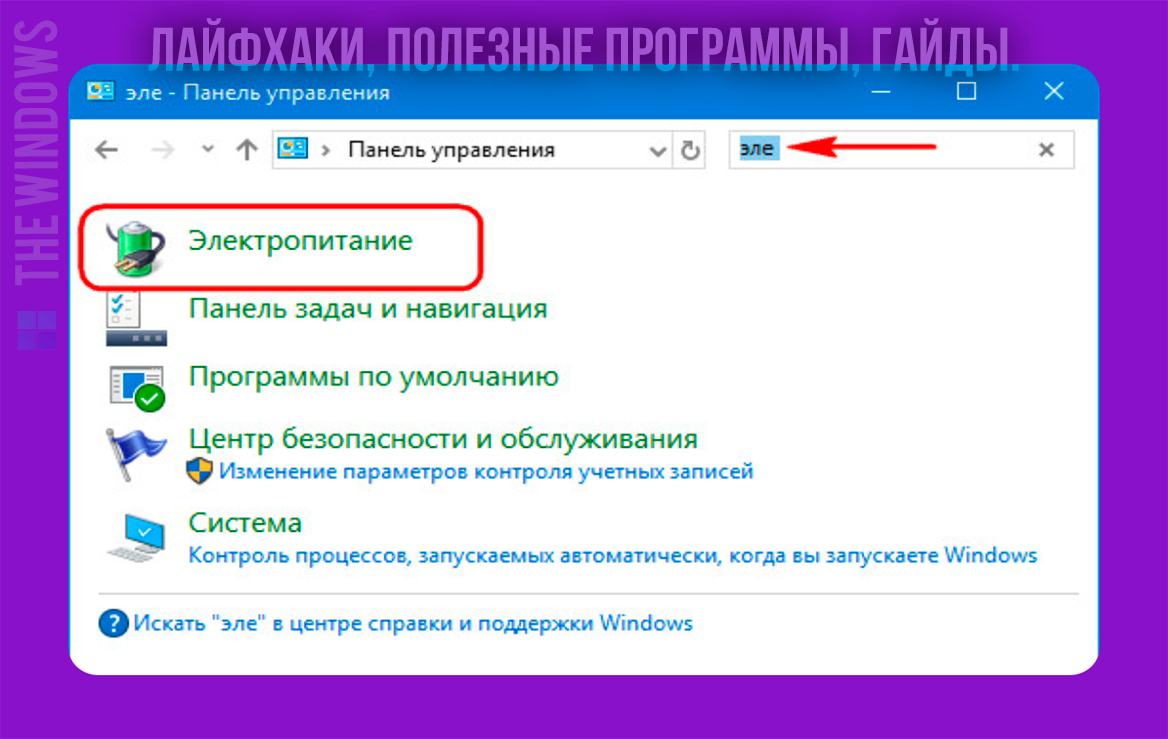Open Изменение параметров контроля учетных записей
Screen dimensions: 1168x739
486,472
